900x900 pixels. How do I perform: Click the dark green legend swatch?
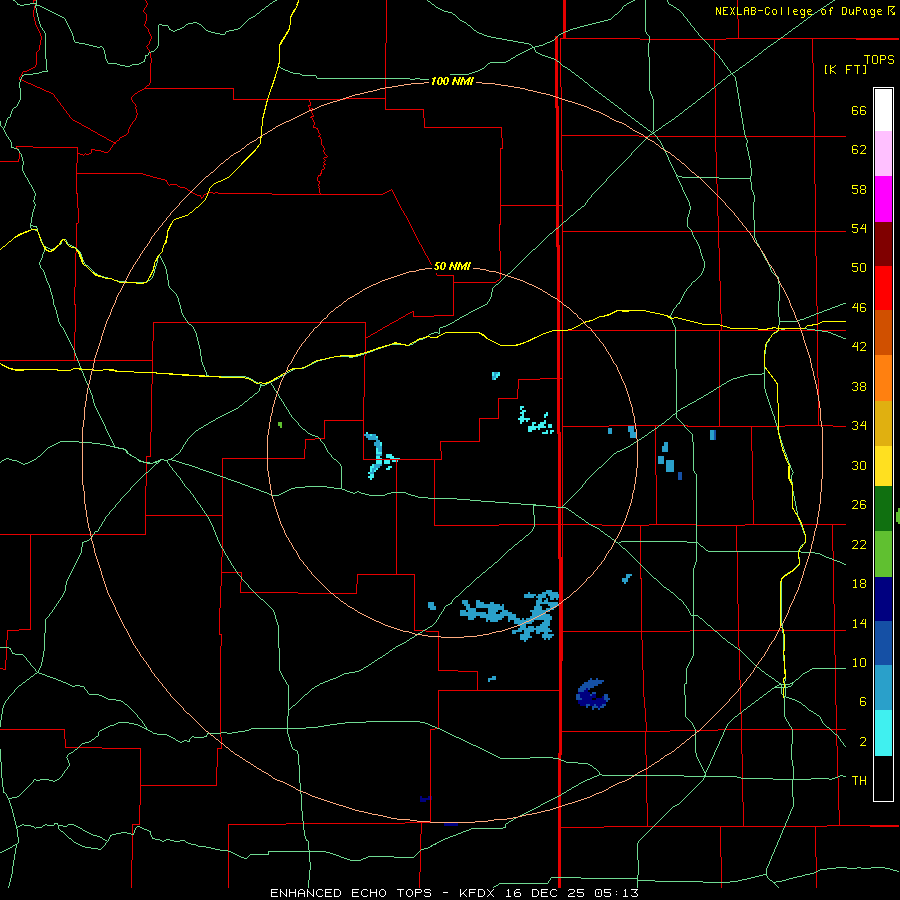883,509
